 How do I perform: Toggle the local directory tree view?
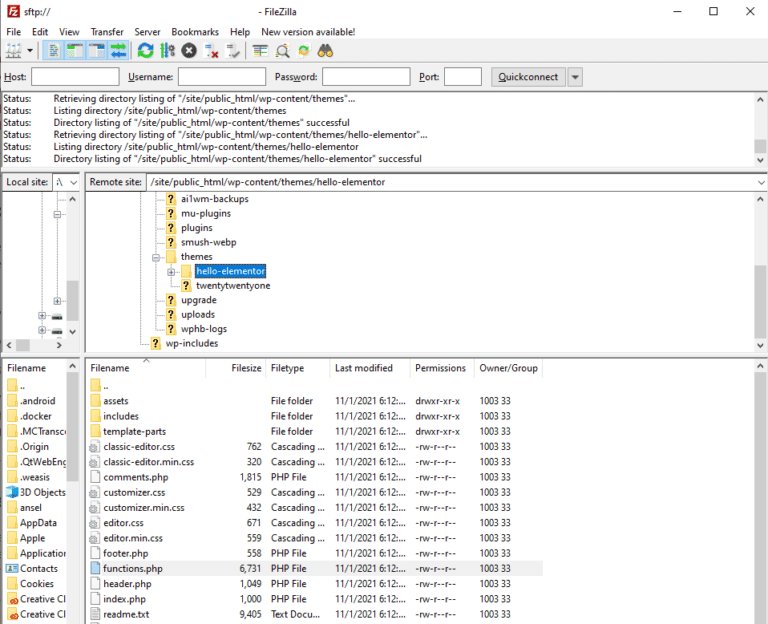pos(75,50)
